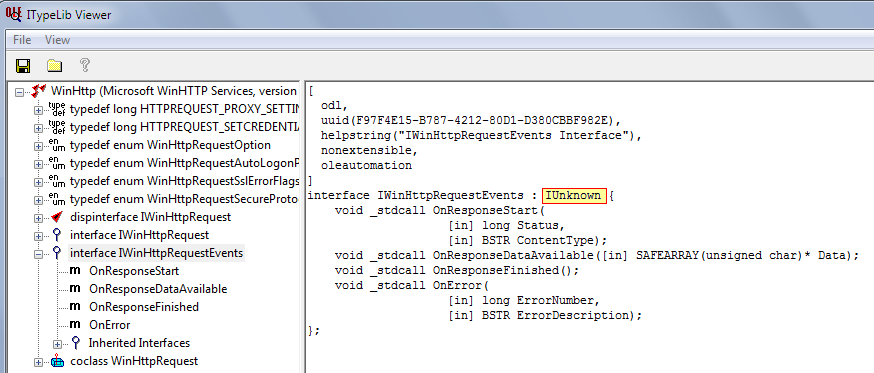Click the open folder toolbar icon
The image size is (874, 373).
click(x=54, y=66)
